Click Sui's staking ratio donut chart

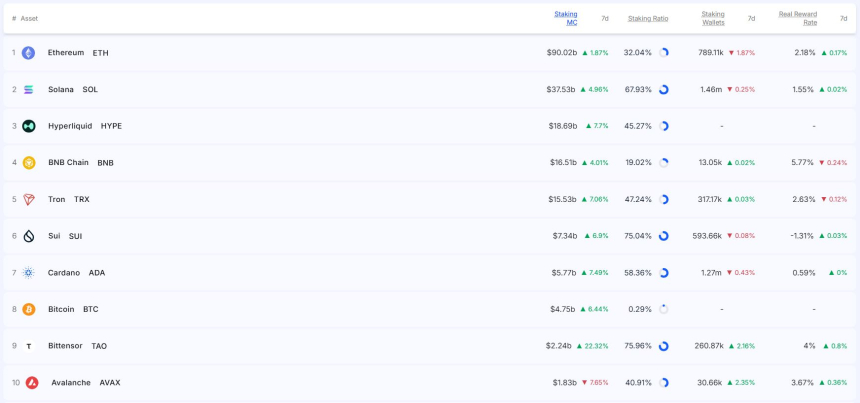pos(664,236)
